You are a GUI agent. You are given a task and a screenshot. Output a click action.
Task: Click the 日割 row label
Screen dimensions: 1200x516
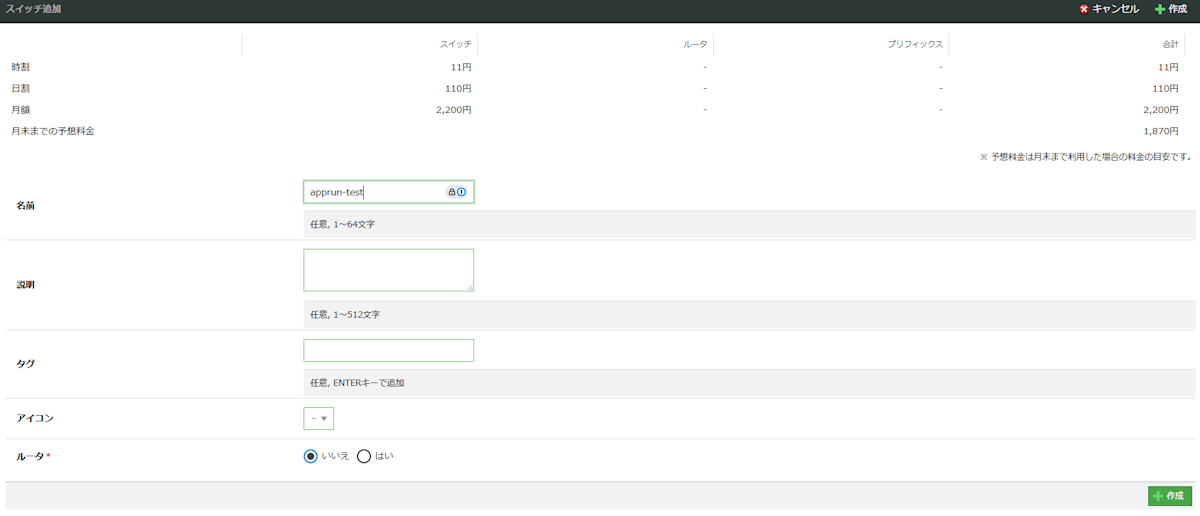[21, 88]
